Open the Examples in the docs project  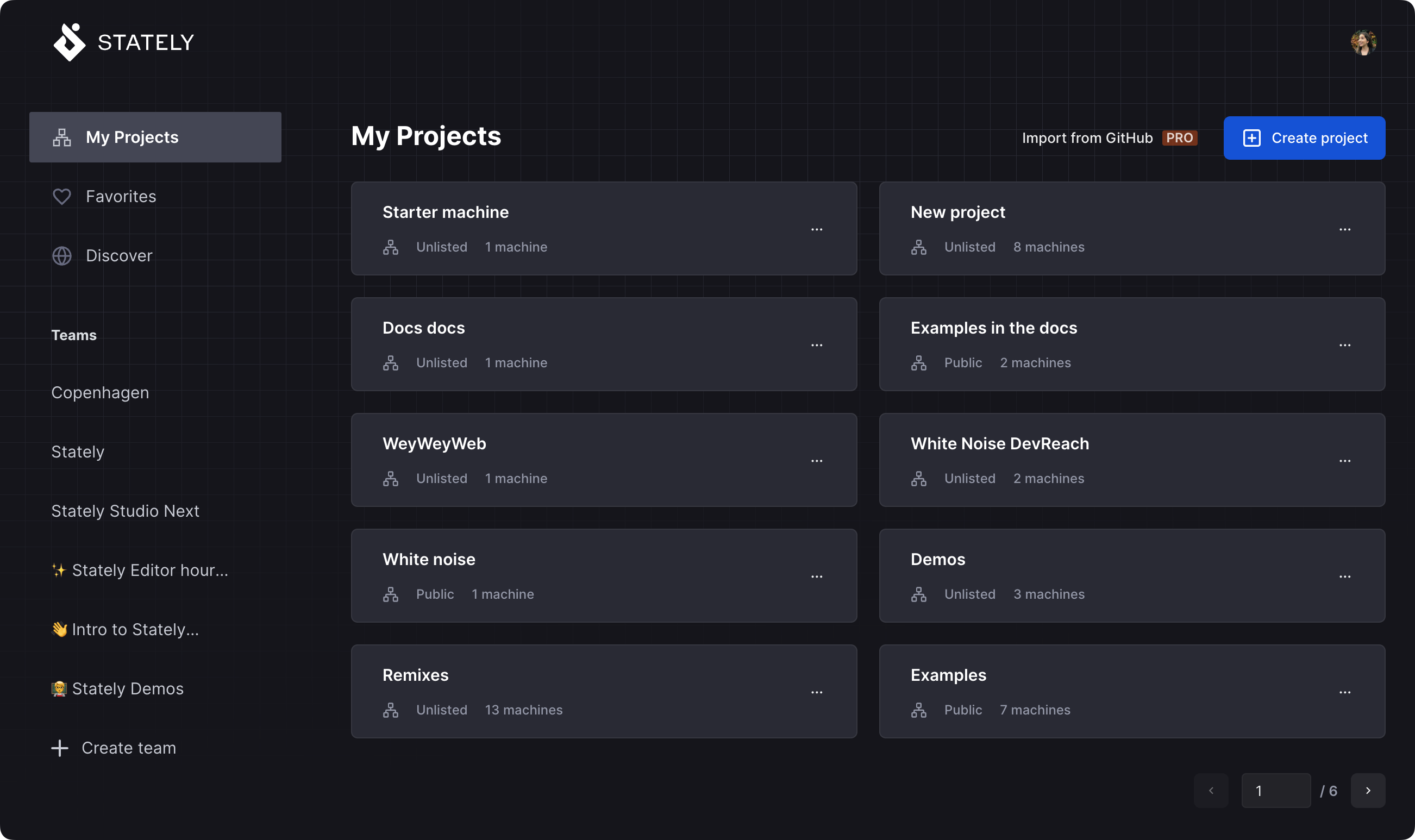[x=993, y=328]
